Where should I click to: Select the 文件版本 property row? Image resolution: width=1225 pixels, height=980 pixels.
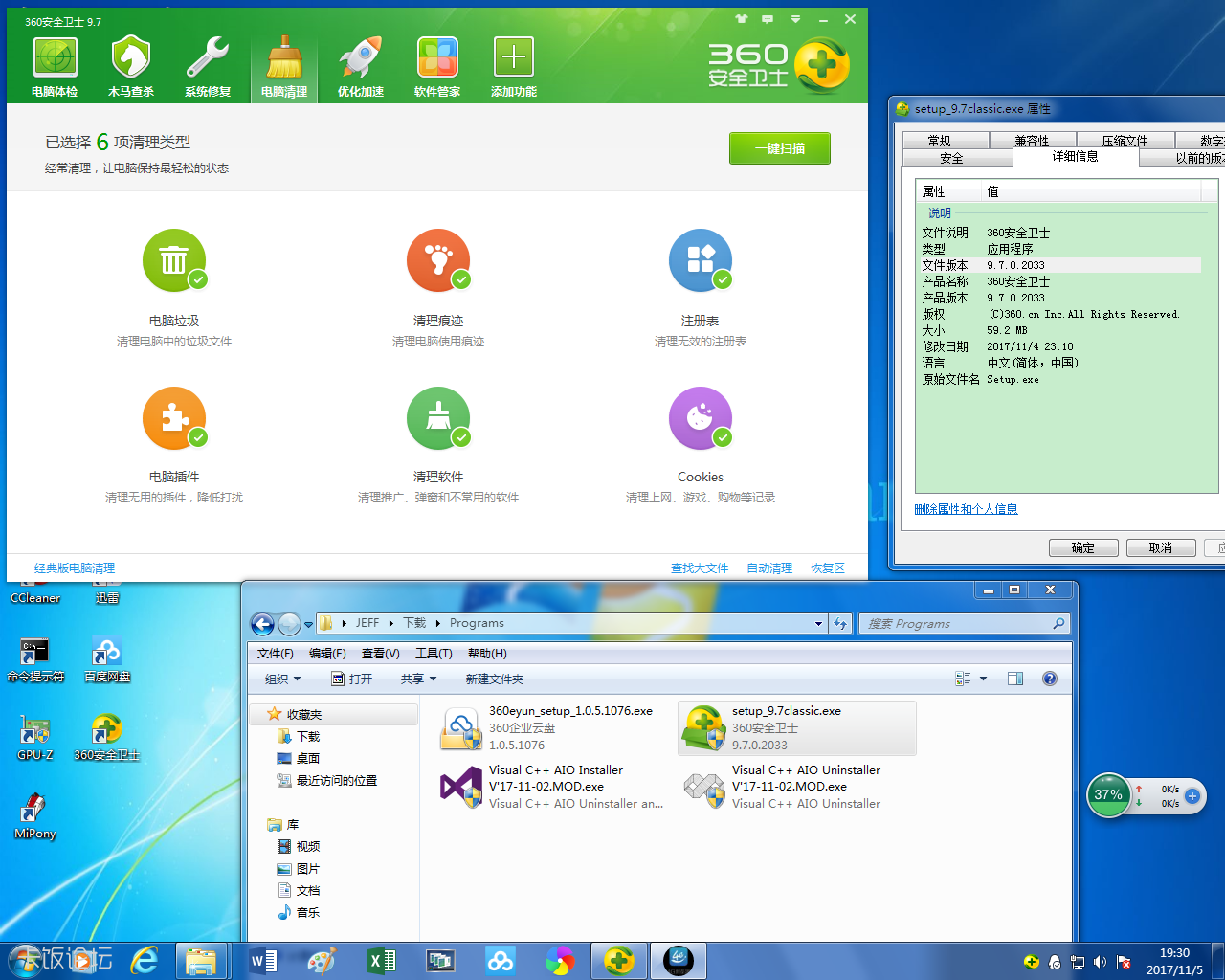pos(1060,265)
